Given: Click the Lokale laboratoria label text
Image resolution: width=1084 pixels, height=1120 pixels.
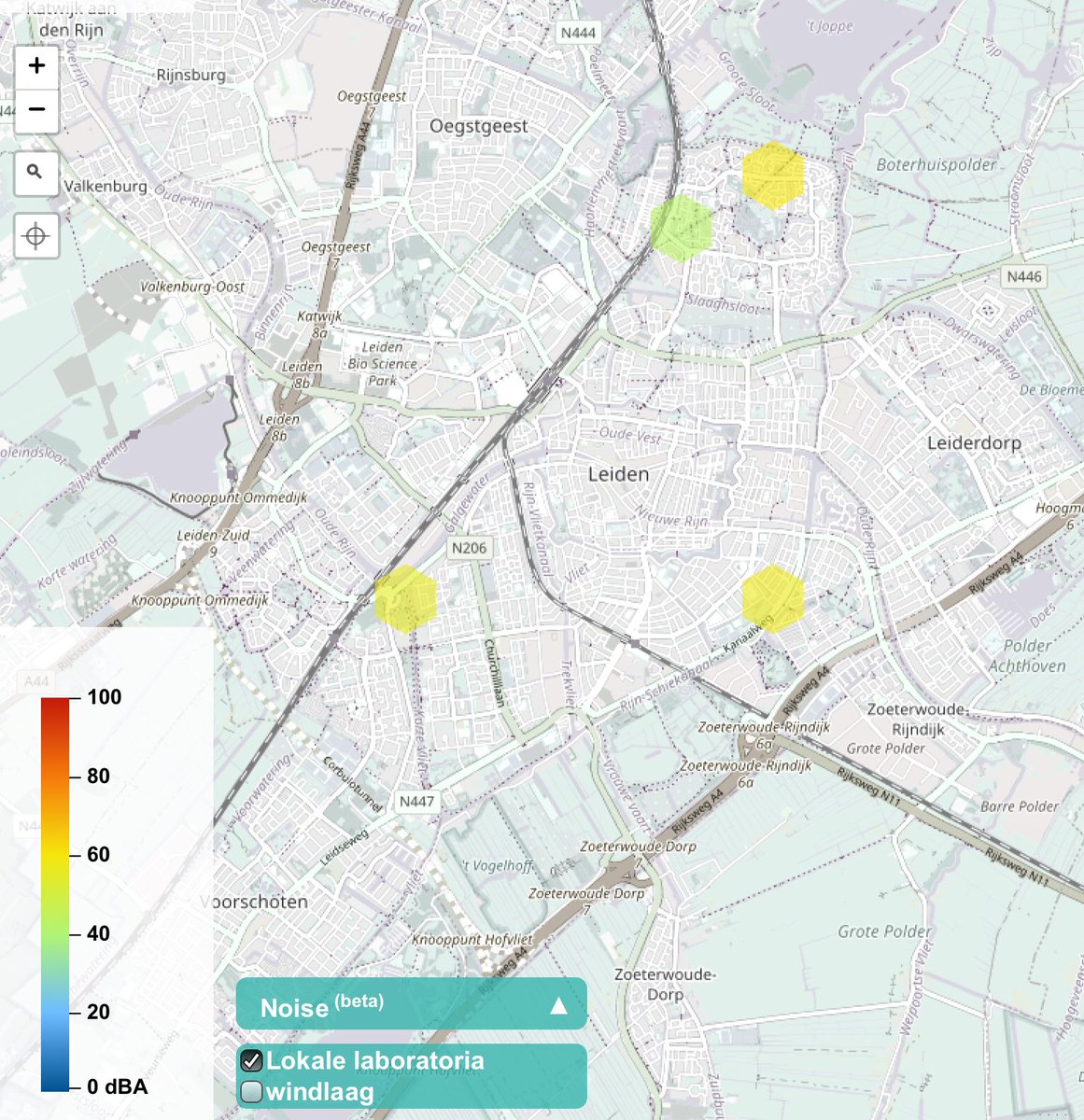Looking at the screenshot, I should tap(375, 1060).
